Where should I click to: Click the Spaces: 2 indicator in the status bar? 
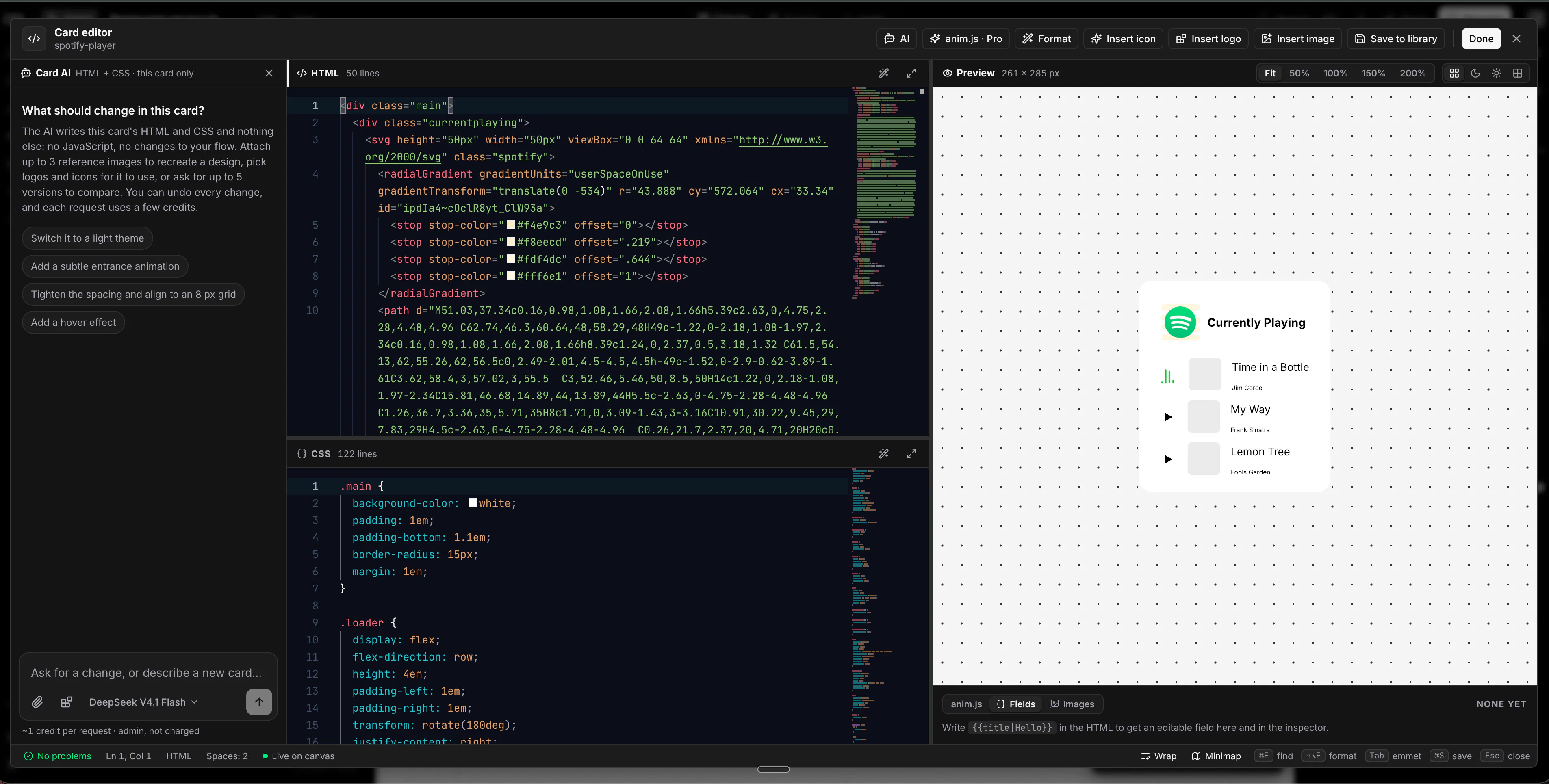click(x=227, y=756)
